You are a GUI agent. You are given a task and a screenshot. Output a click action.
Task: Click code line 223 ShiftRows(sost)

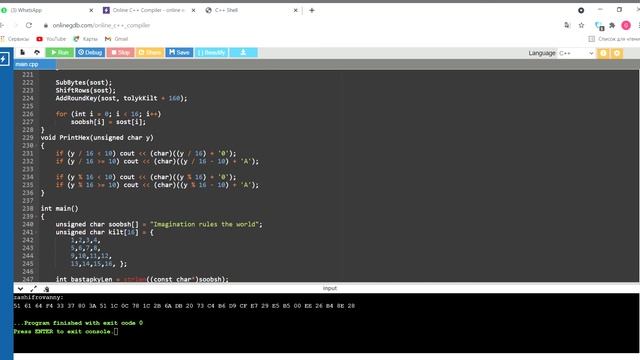coord(86,91)
